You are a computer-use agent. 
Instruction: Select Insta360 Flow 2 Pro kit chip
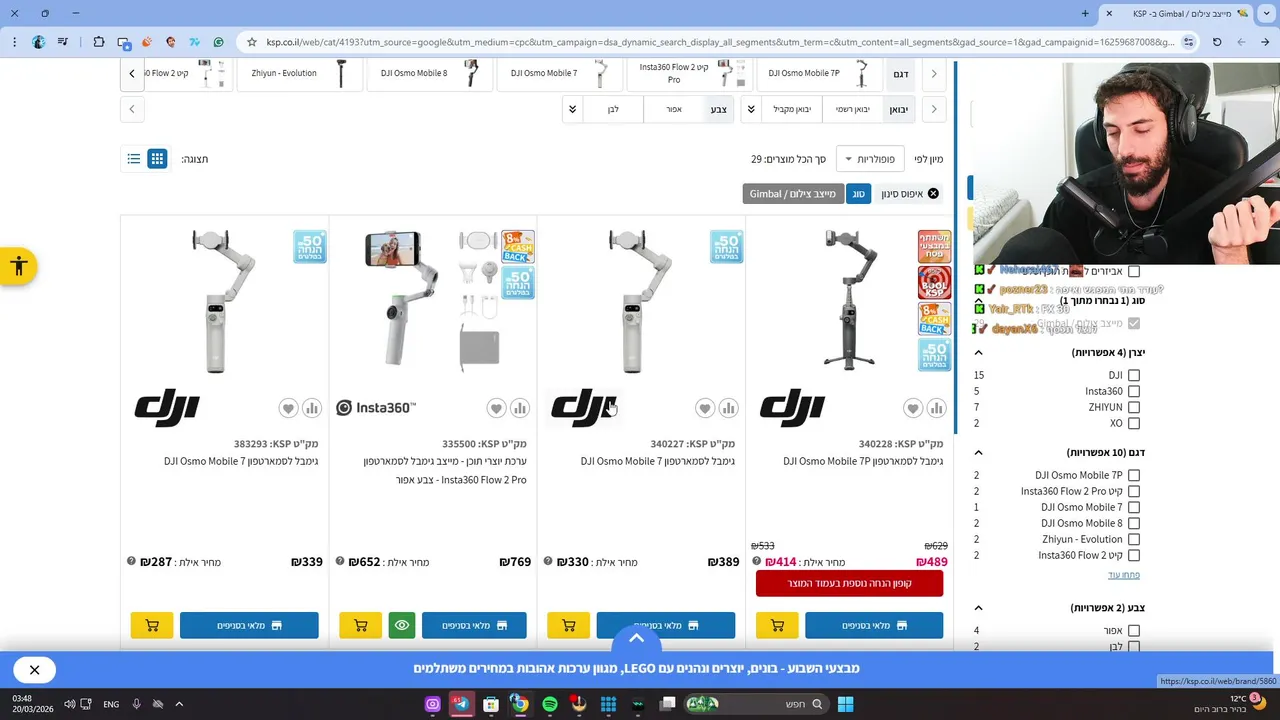[690, 73]
